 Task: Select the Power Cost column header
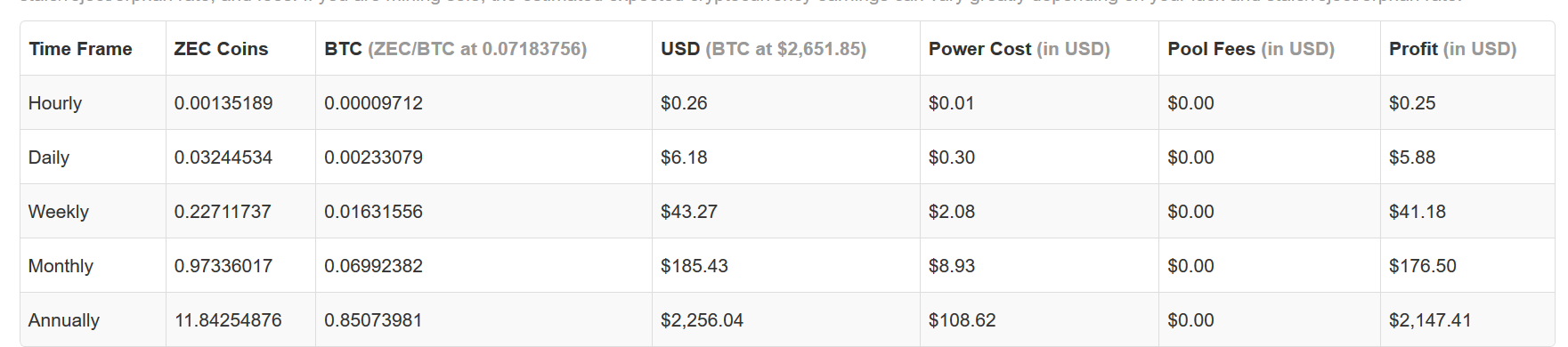(1020, 49)
